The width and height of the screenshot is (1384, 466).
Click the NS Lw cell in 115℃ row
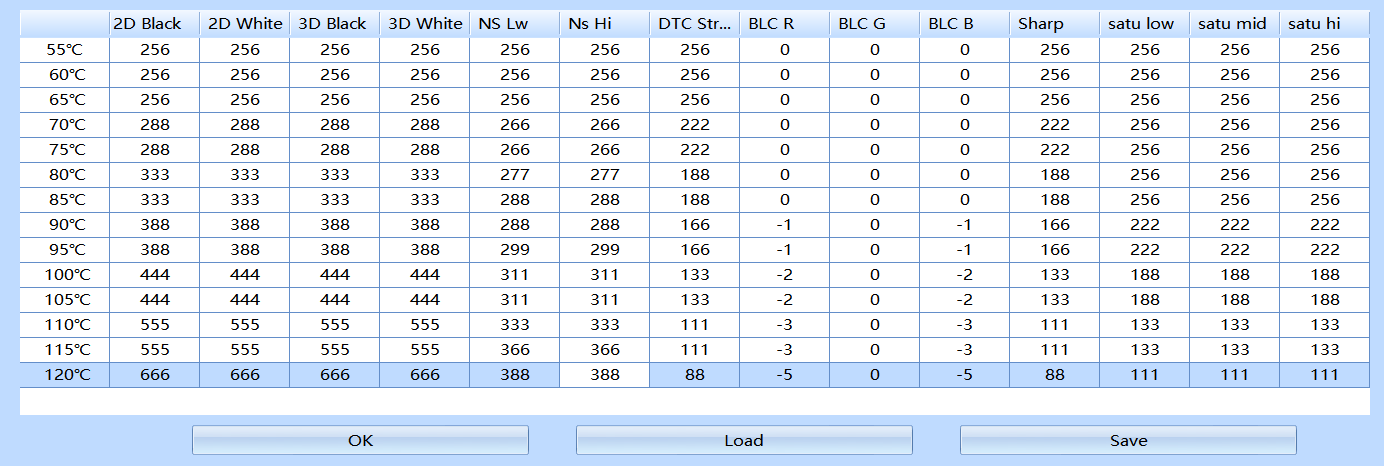(515, 350)
